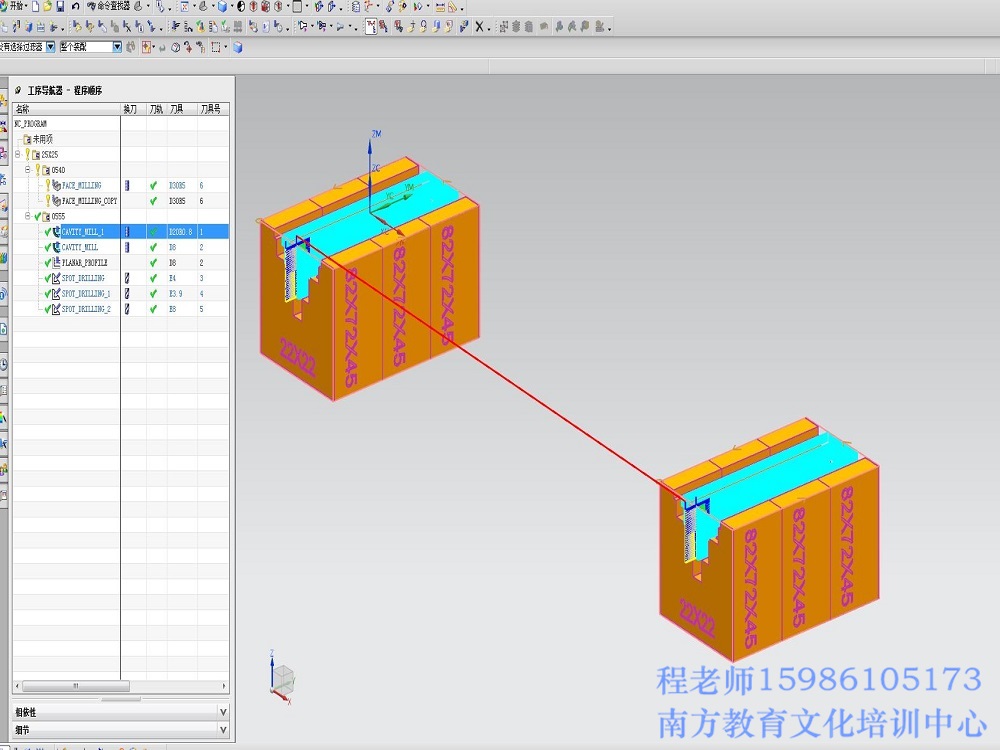Select the 0555 program folder

[x=58, y=216]
